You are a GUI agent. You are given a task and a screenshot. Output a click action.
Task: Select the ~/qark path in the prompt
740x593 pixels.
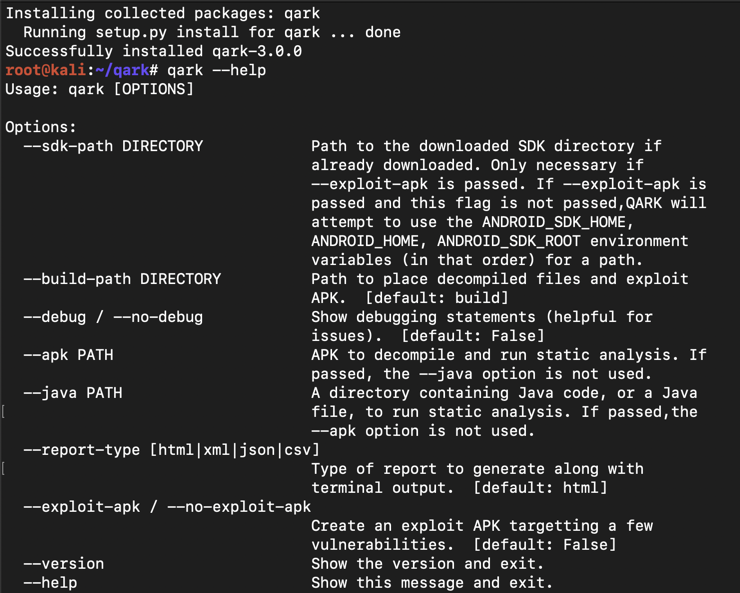121,70
